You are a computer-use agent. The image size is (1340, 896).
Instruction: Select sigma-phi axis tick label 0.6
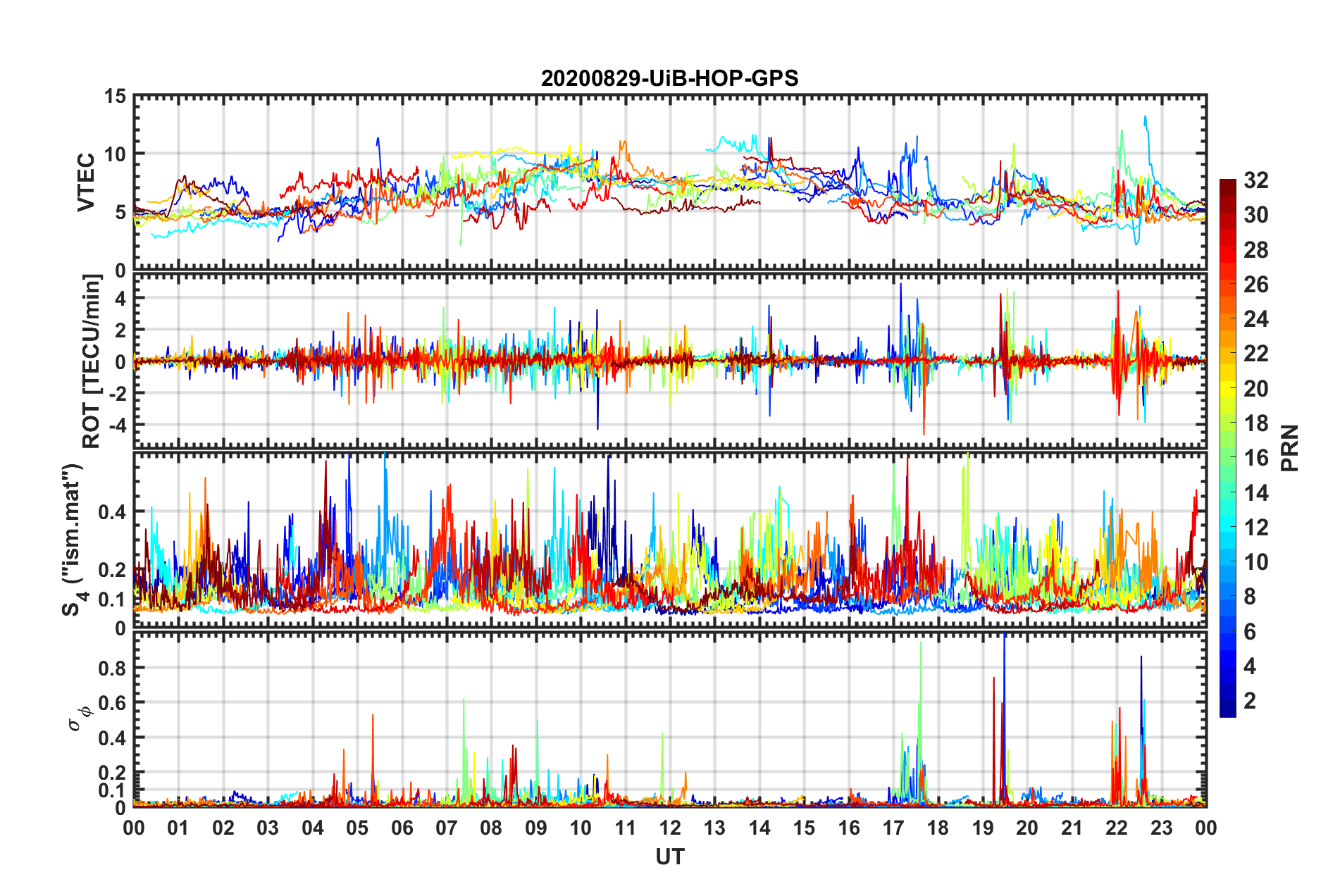click(x=112, y=703)
